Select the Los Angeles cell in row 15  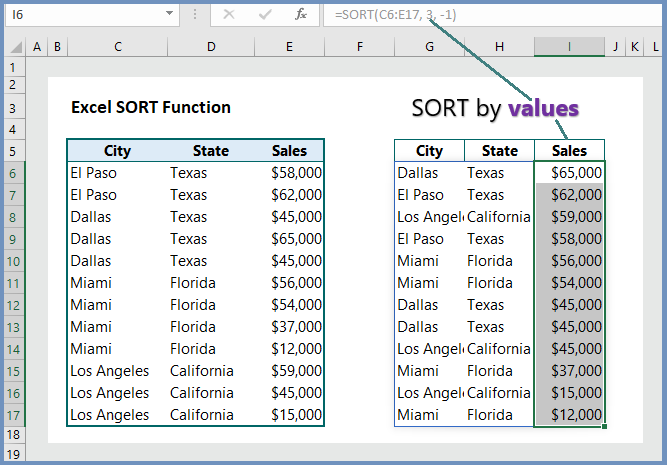[x=110, y=371]
